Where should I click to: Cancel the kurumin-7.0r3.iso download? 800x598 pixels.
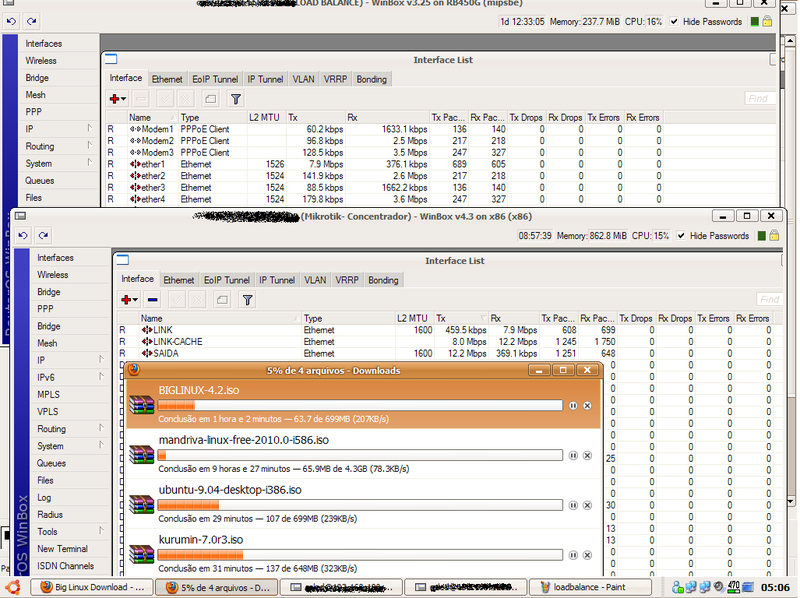coord(587,555)
